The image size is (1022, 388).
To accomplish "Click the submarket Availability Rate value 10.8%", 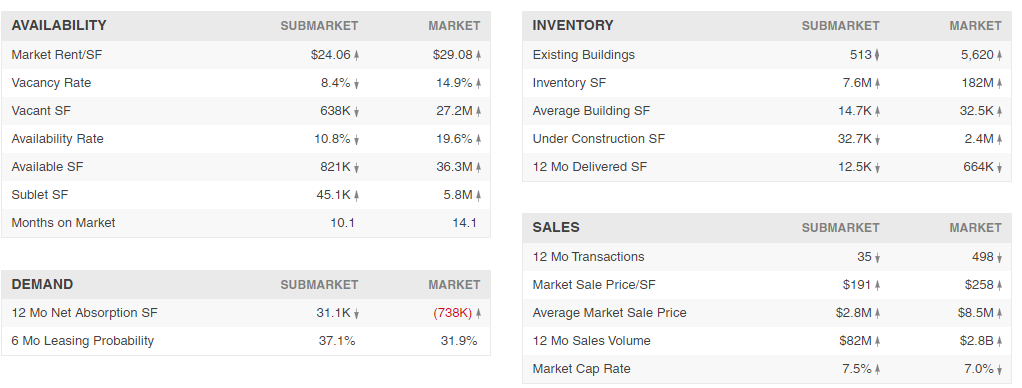I will (x=332, y=139).
